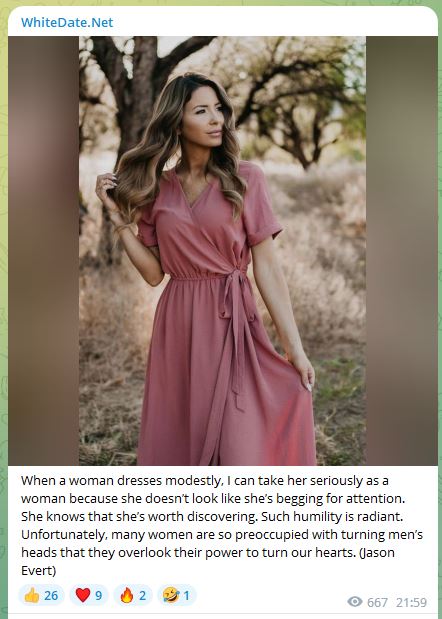Click the count 2 beside the fire emoji
The image size is (442, 619).
tap(142, 595)
